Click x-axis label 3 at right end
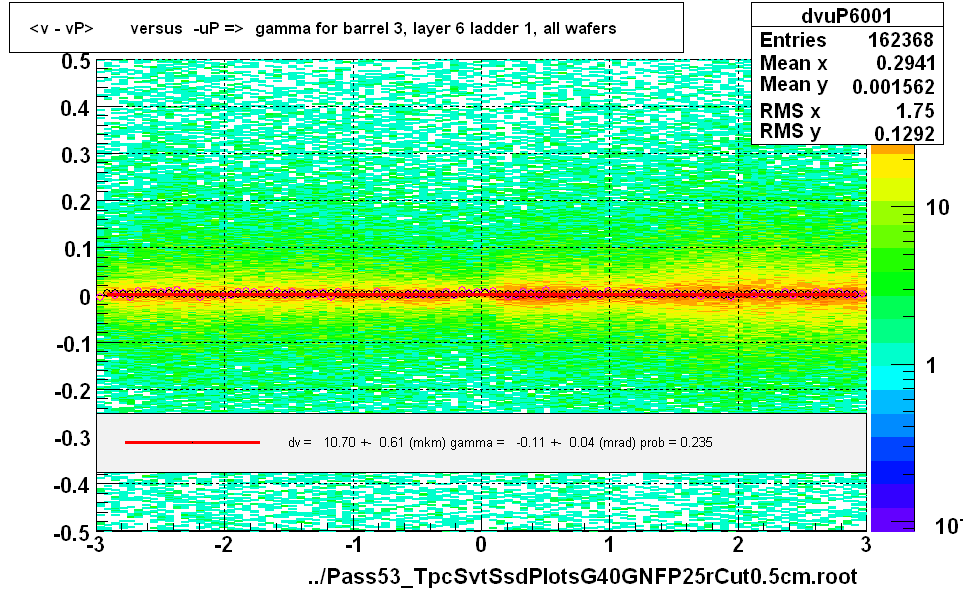963x590 pixels. (865, 545)
